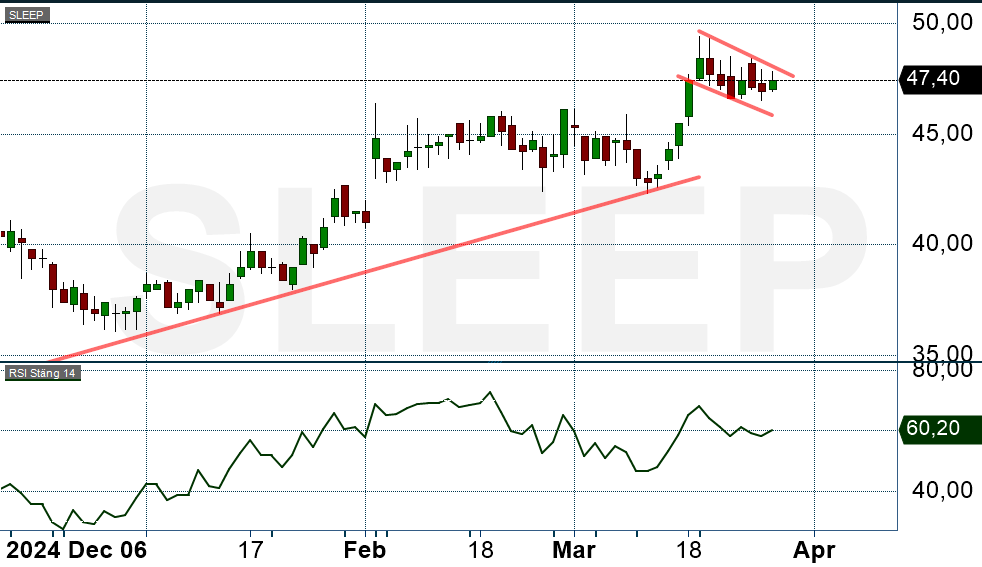Image resolution: width=982 pixels, height=567 pixels.
Task: Click the divider handle between price and RSI panels
Action: tap(495, 362)
